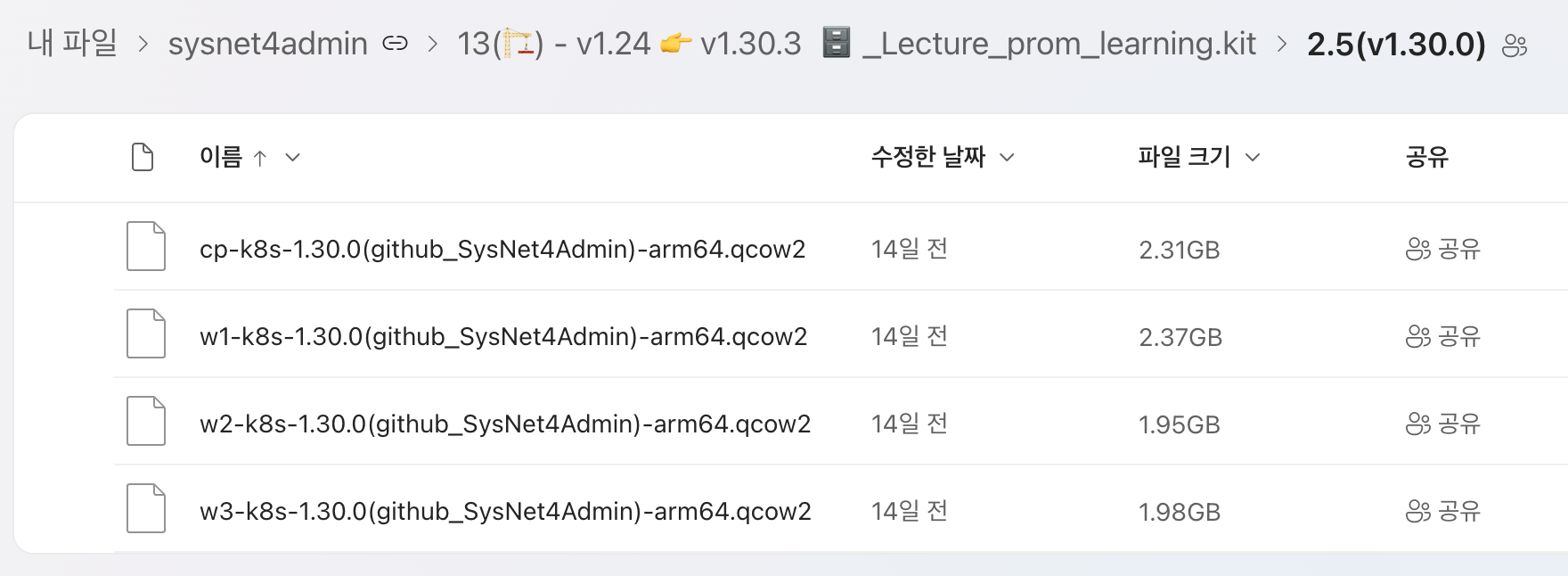Click the link icon next to sysnet4admin breadcrumb
Image resolution: width=1568 pixels, height=576 pixels.
(x=395, y=43)
